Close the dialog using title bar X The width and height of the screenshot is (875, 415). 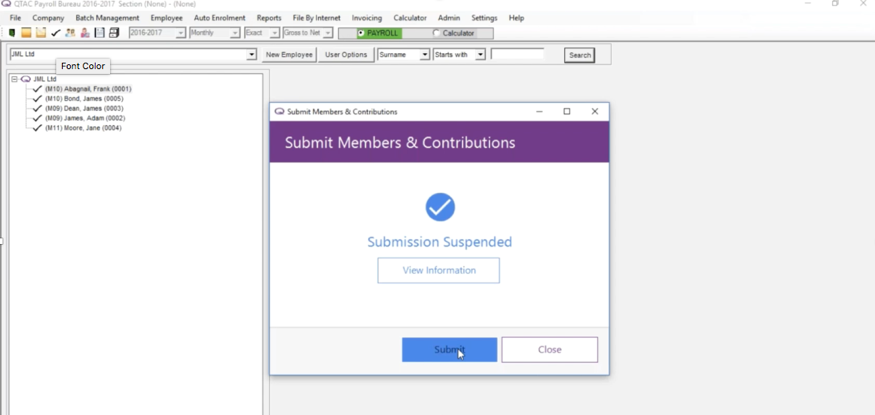(595, 112)
